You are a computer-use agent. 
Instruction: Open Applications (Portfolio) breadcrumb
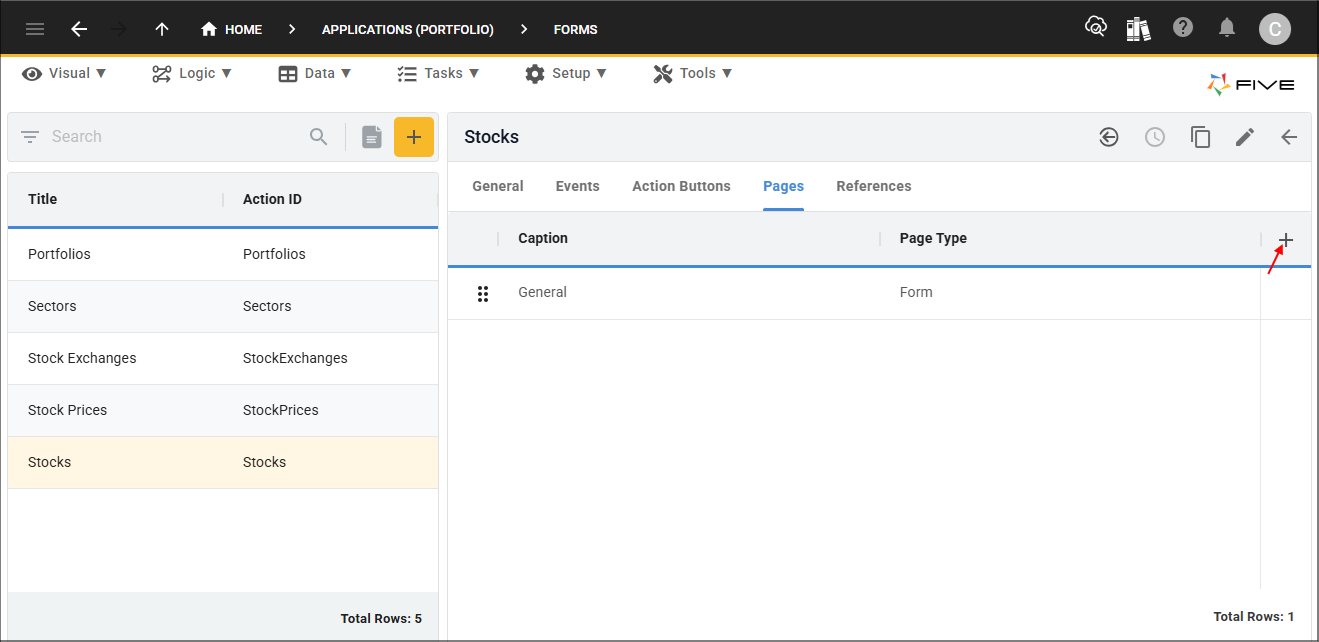pos(408,29)
